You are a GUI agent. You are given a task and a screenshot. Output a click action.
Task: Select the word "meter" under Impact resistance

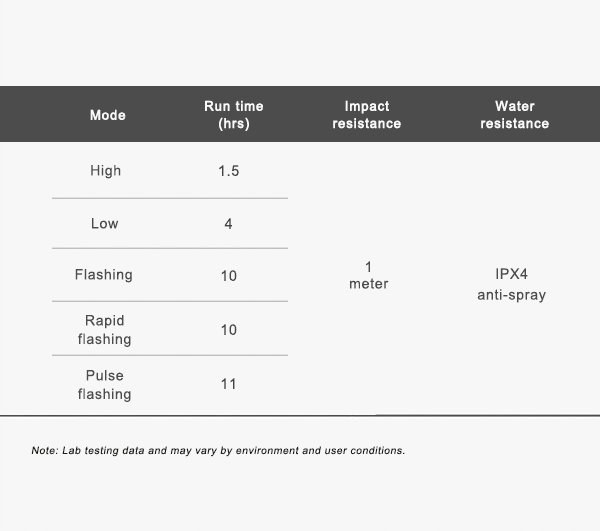pyautogui.click(x=369, y=284)
